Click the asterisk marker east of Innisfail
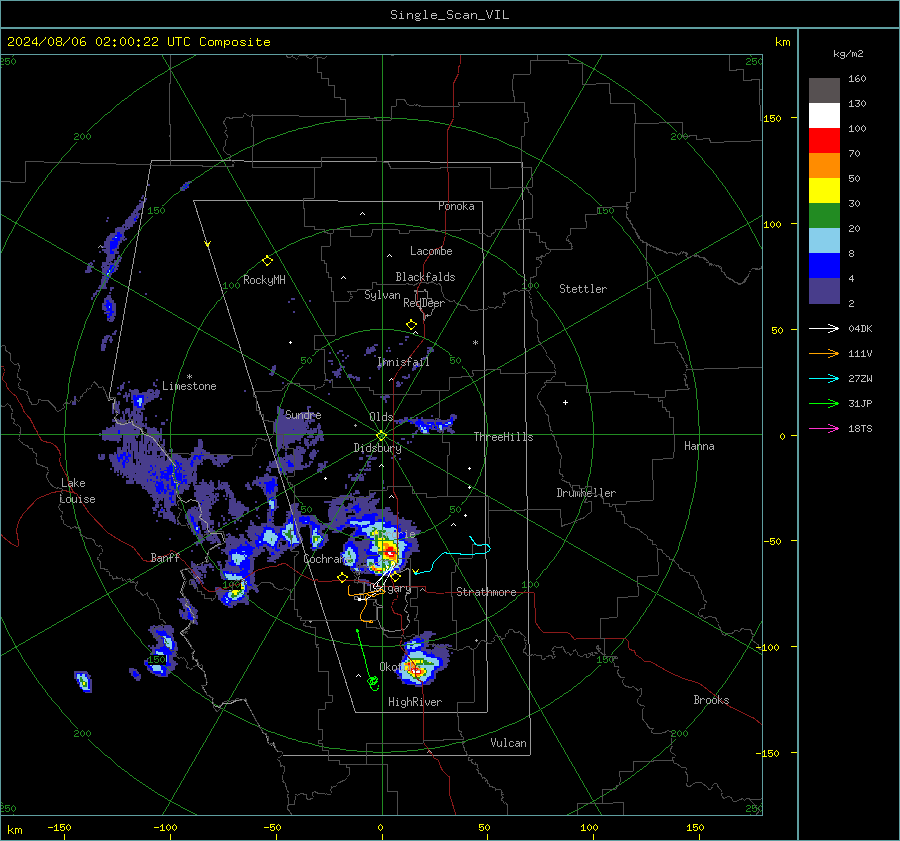This screenshot has height=841, width=900. tap(475, 343)
